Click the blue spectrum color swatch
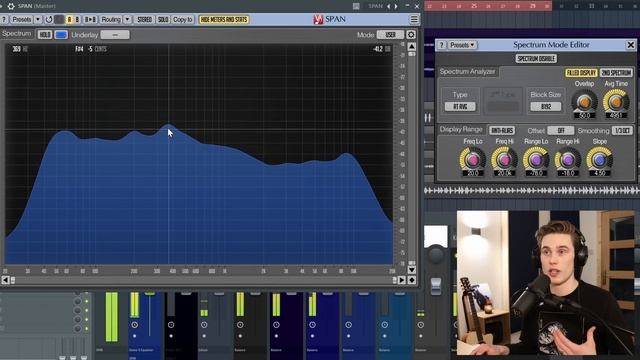This screenshot has height=360, width=640. [61, 35]
